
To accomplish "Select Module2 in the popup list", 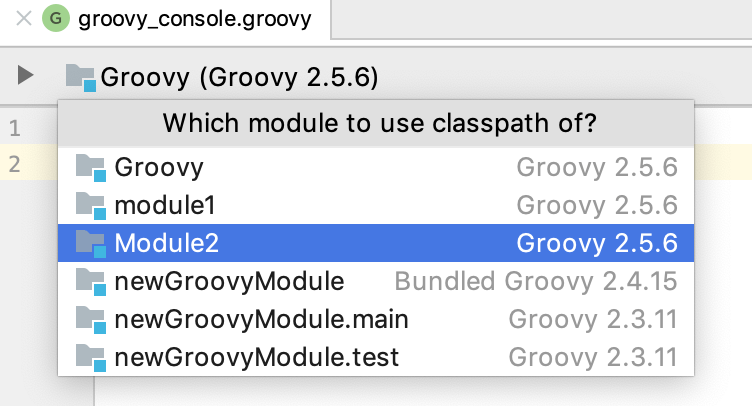I will [167, 243].
